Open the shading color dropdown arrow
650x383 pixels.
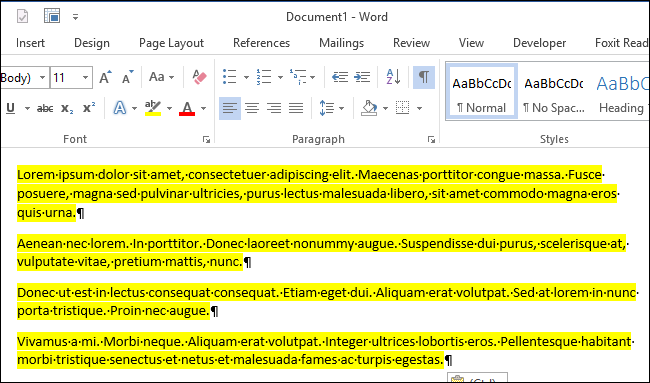click(x=385, y=109)
